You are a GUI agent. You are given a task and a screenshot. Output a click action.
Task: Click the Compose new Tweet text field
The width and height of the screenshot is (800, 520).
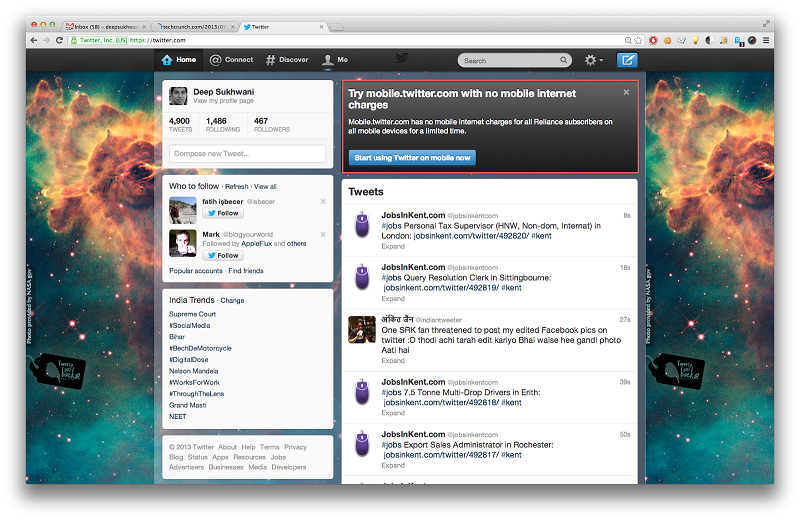[x=247, y=154]
